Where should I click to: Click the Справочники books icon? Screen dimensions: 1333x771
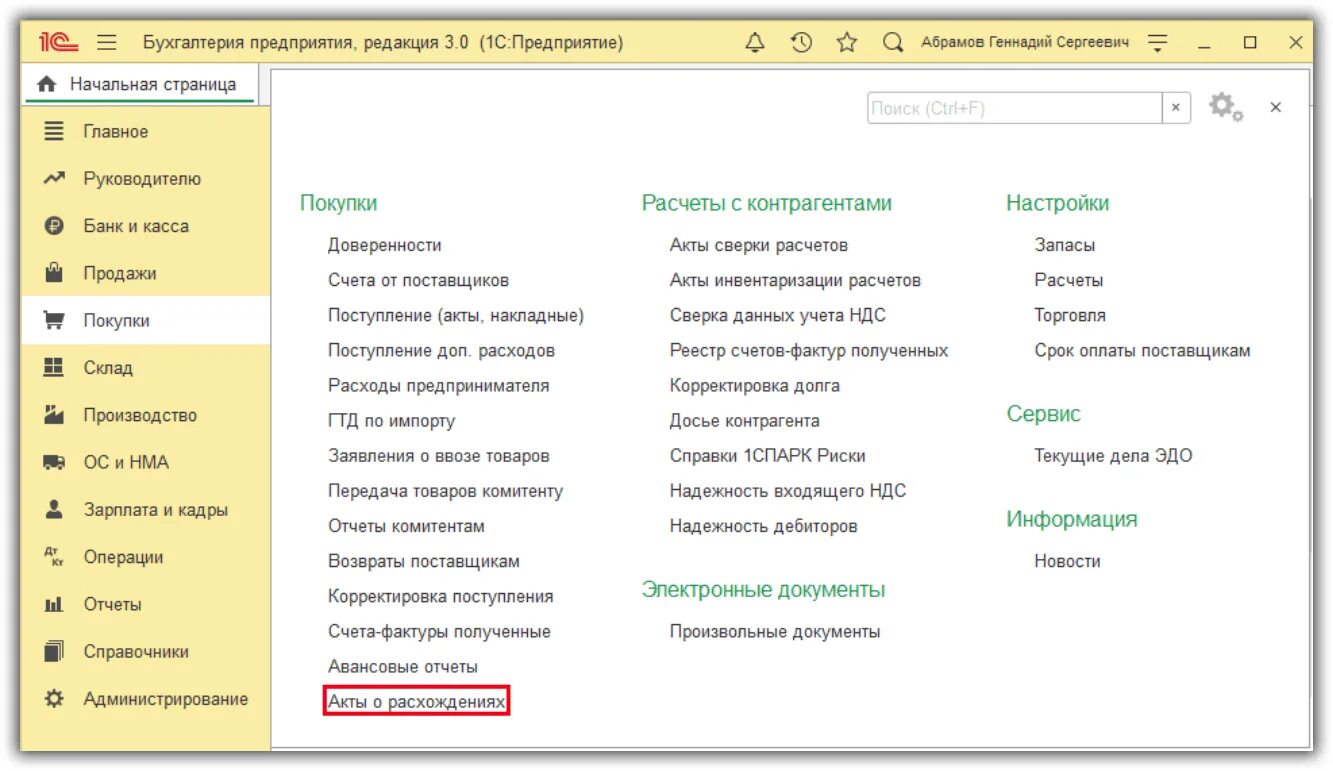[x=54, y=651]
